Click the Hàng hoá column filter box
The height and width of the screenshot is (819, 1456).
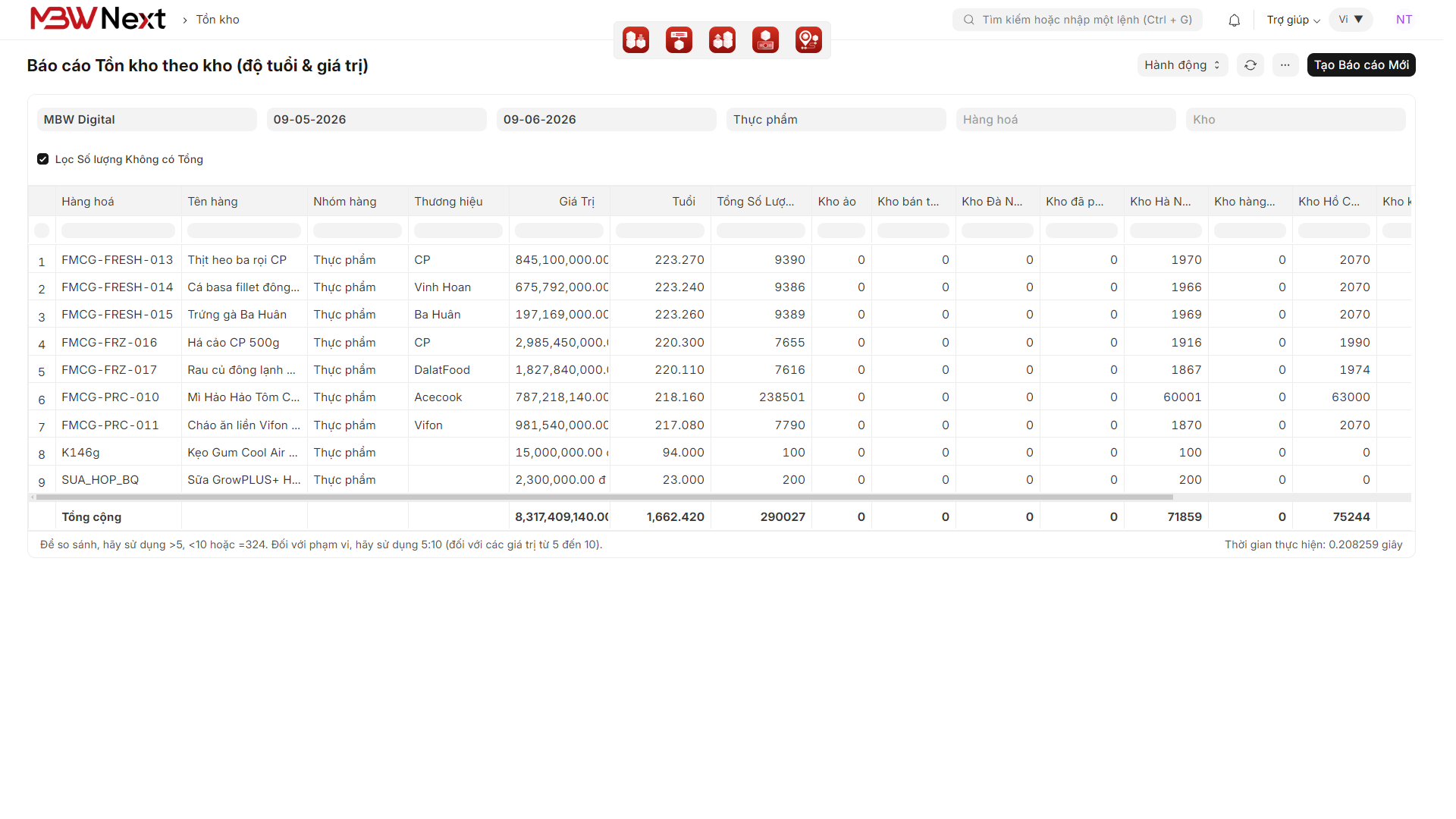click(x=118, y=231)
